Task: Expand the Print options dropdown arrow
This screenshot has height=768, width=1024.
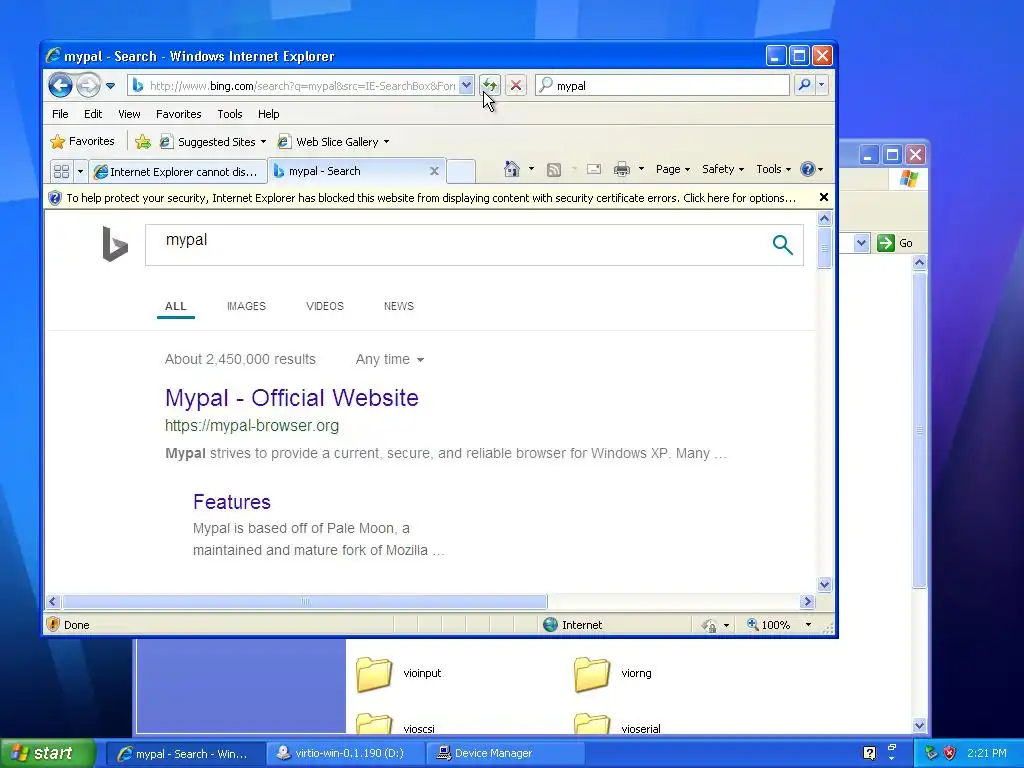Action: click(x=641, y=169)
